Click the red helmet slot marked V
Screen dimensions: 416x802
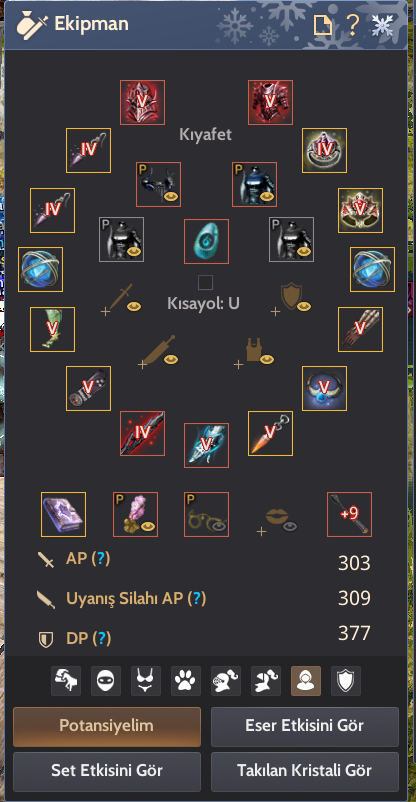142,102
